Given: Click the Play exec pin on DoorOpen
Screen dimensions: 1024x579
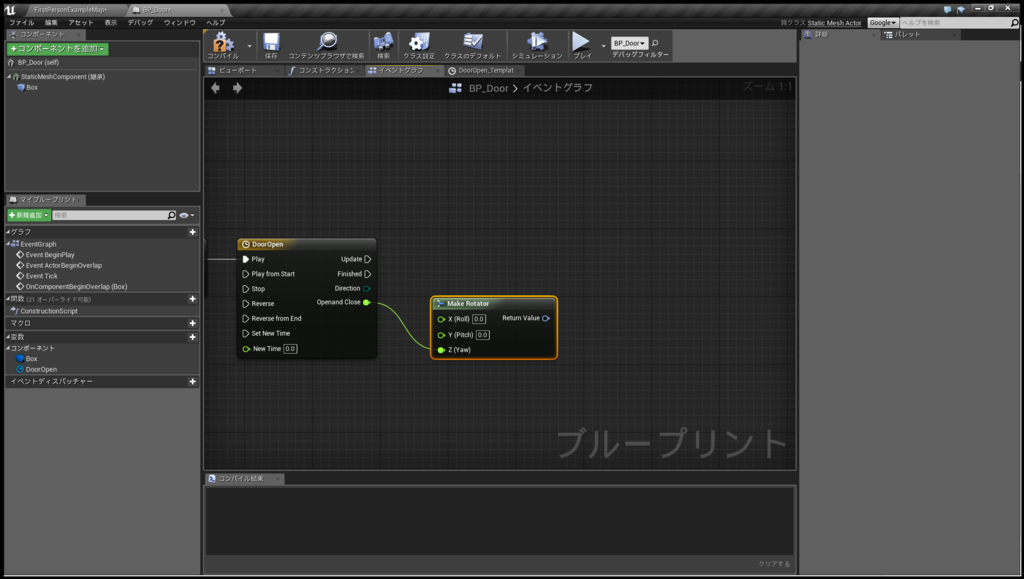Looking at the screenshot, I should coord(246,259).
